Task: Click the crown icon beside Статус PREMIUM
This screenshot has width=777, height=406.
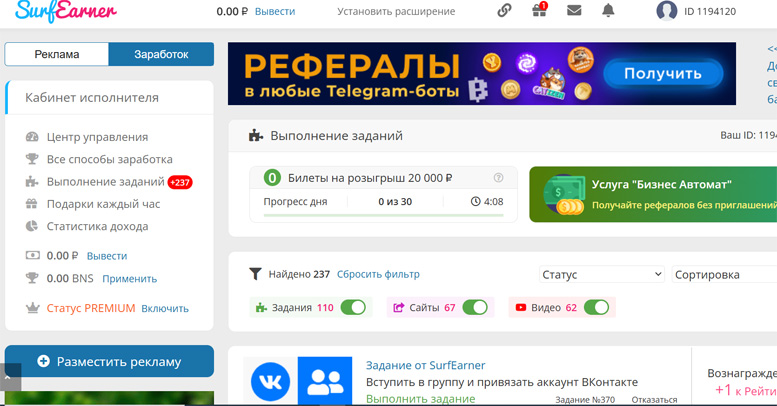Action: [32, 308]
